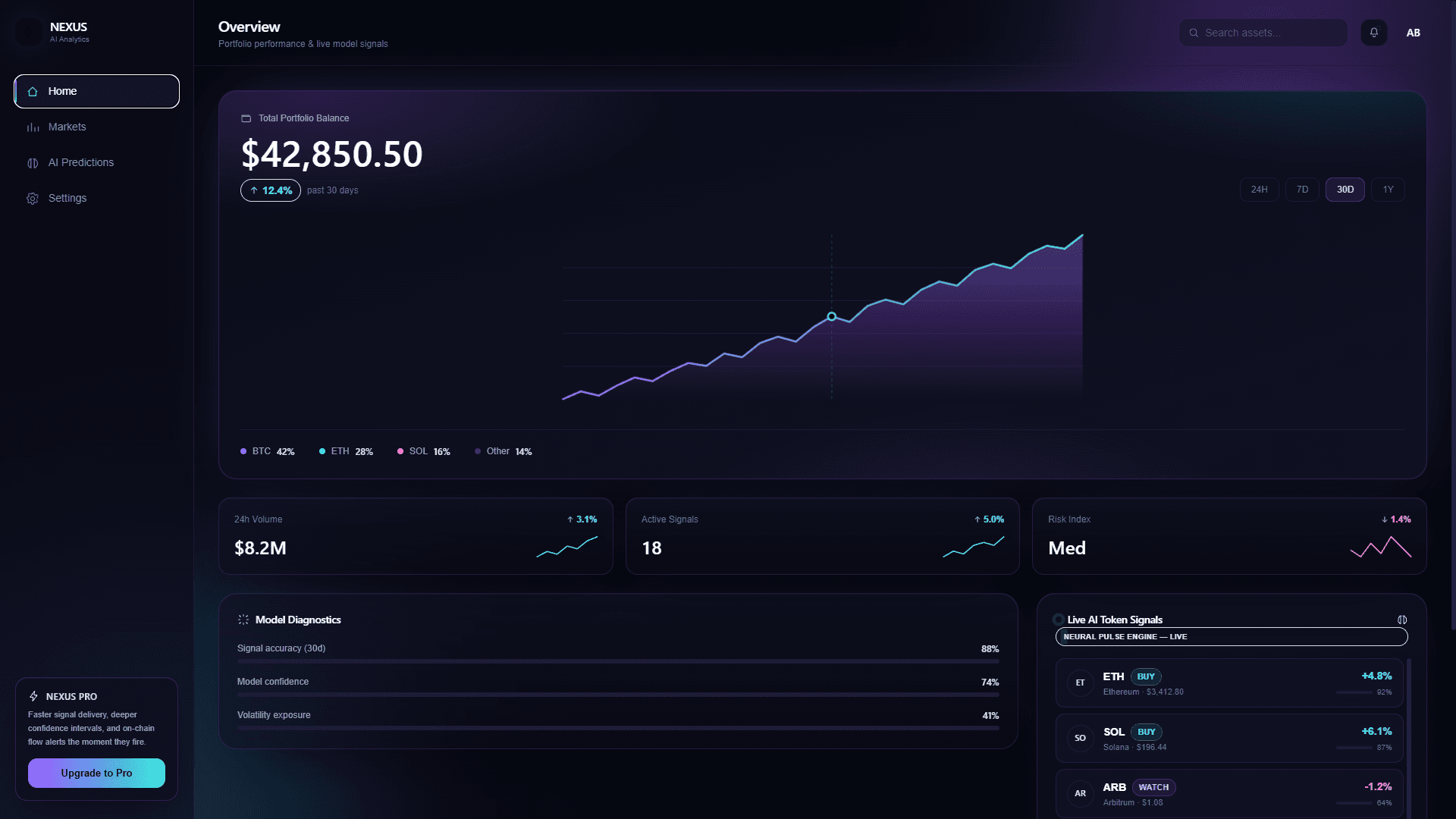Click the Volatility exposure progress bar
This screenshot has height=819, width=1456.
(x=618, y=728)
